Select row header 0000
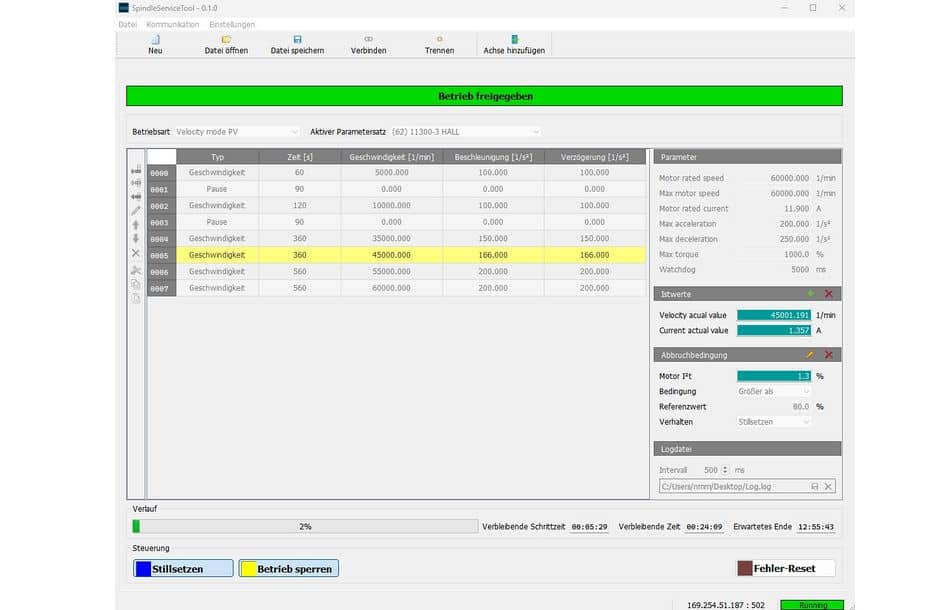 pos(161,173)
